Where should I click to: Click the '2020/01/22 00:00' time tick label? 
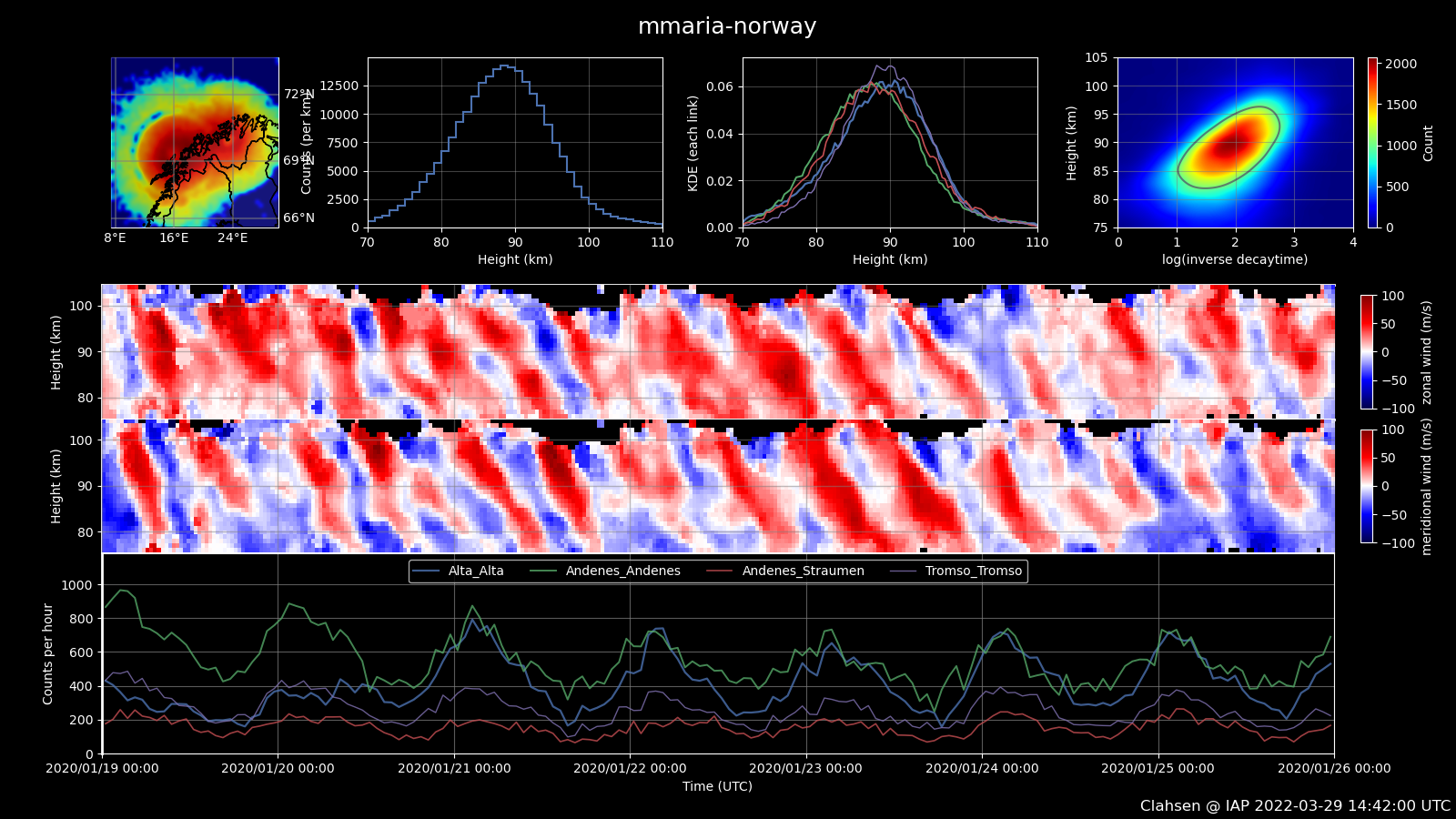[630, 768]
